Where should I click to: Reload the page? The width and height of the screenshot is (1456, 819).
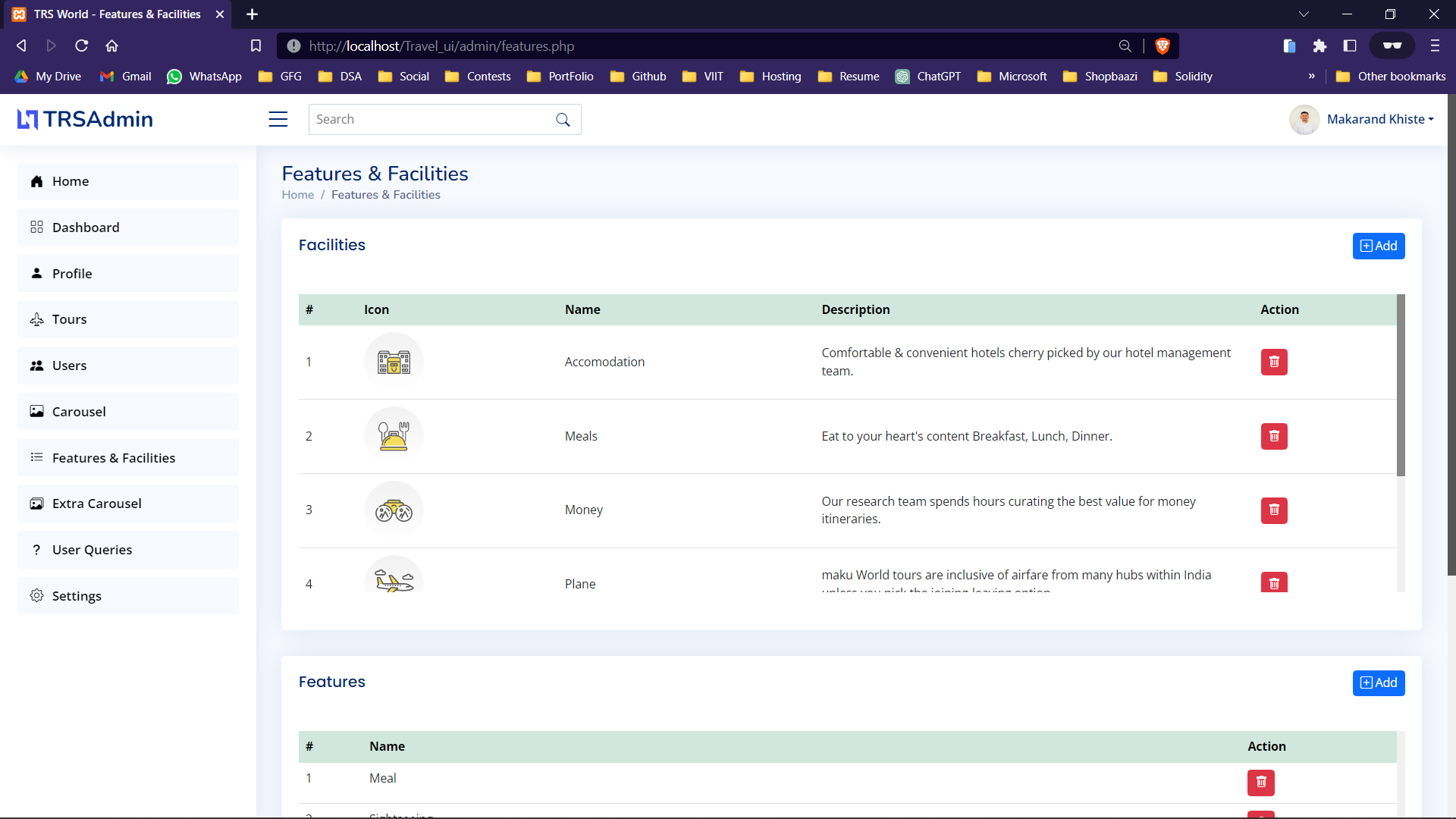81,46
